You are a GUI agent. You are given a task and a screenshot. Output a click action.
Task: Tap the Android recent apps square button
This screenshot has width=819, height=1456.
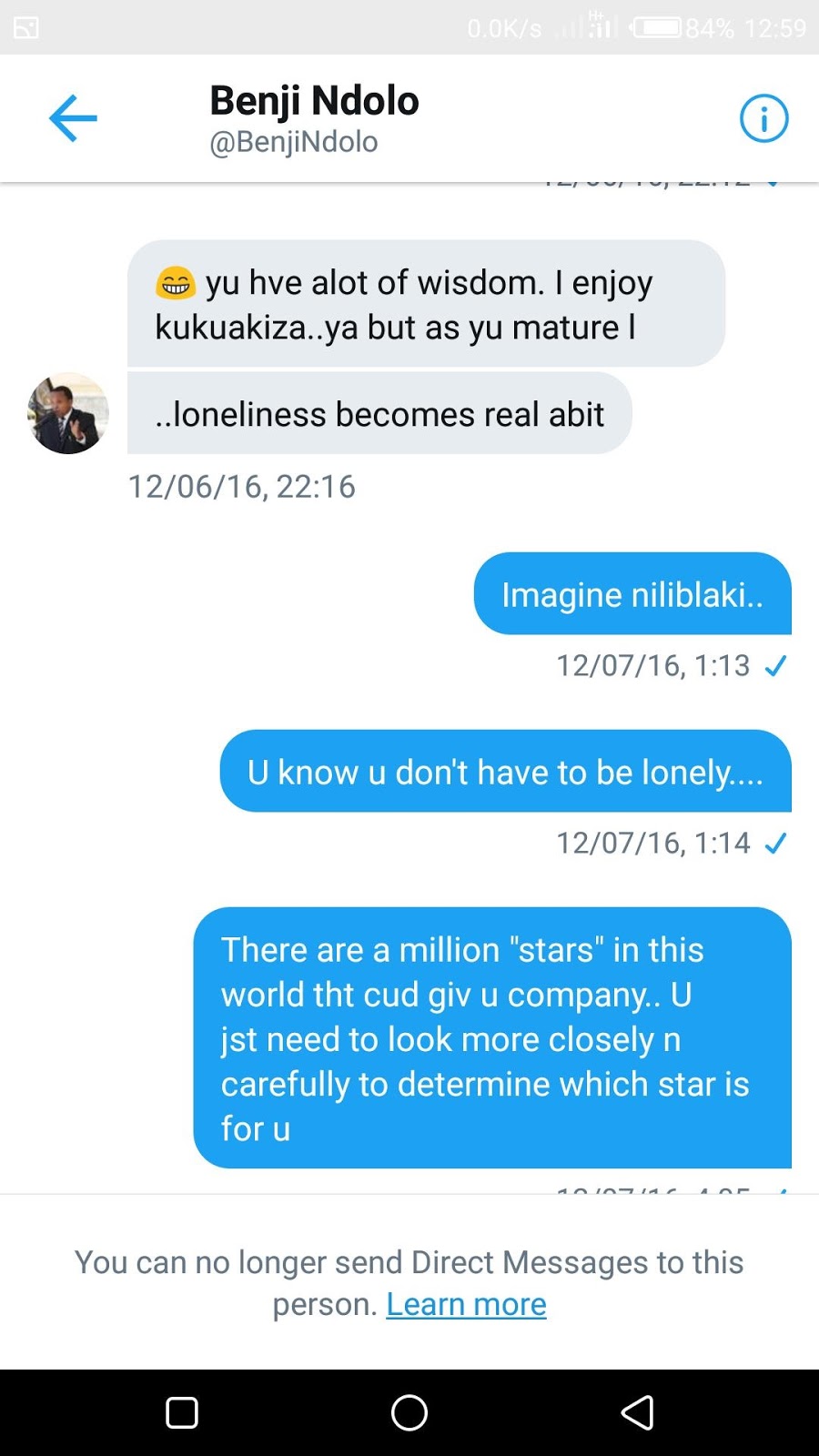pyautogui.click(x=182, y=1412)
